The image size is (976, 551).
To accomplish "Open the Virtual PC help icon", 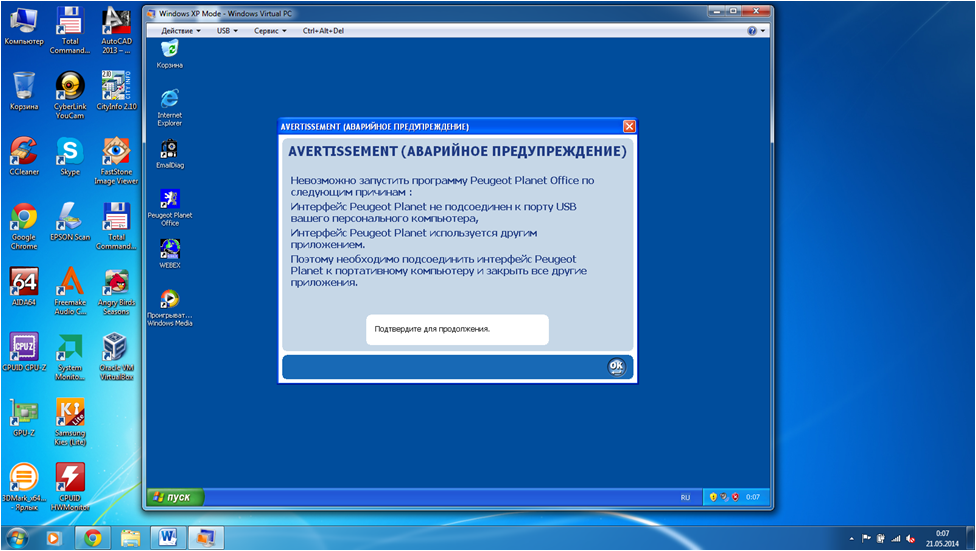I will point(752,31).
